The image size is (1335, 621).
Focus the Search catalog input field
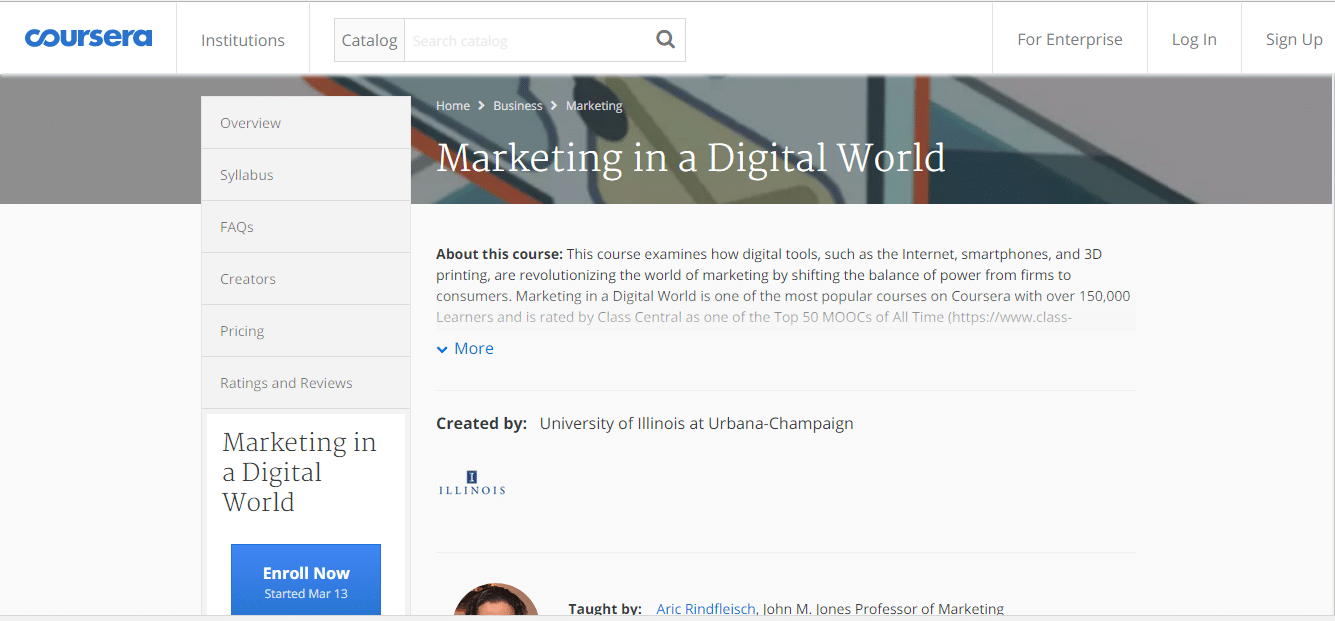pos(527,40)
